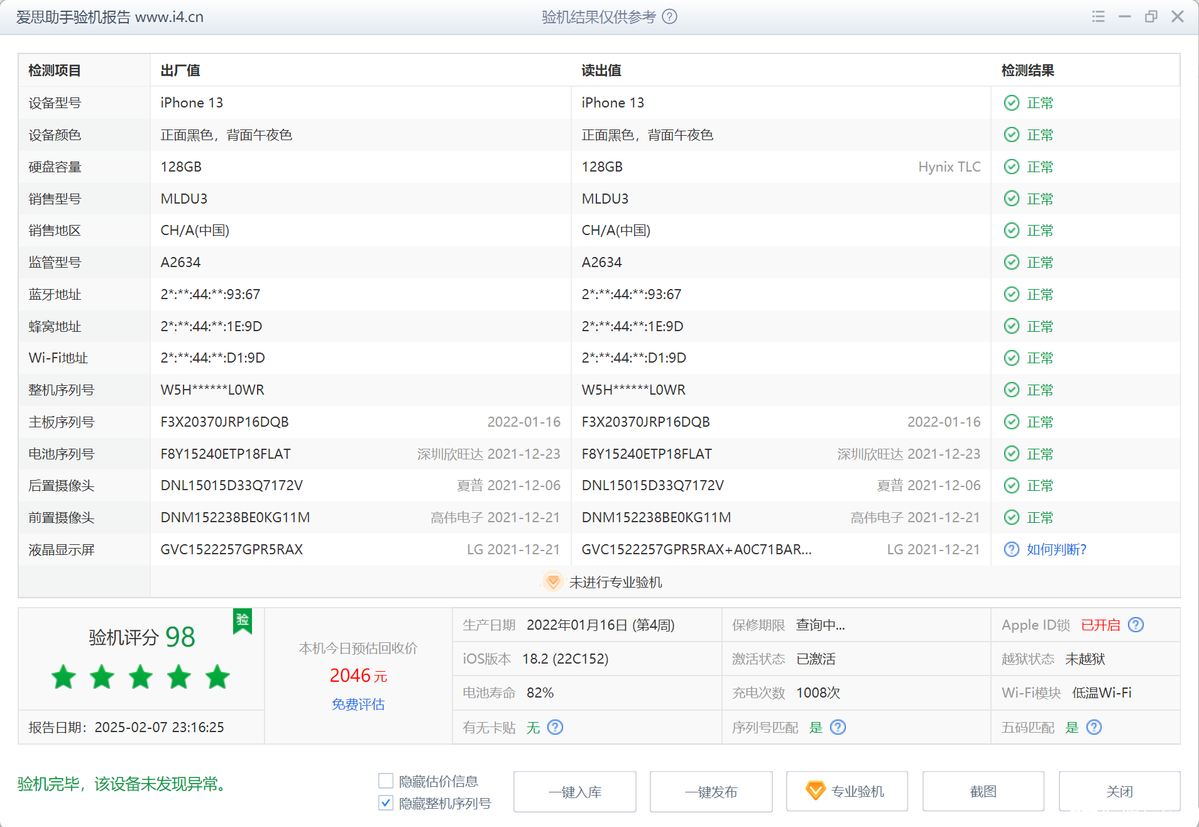Click the green check icon in 电池序列号 row
Viewport: 1199px width, 827px height.
[x=1011, y=454]
